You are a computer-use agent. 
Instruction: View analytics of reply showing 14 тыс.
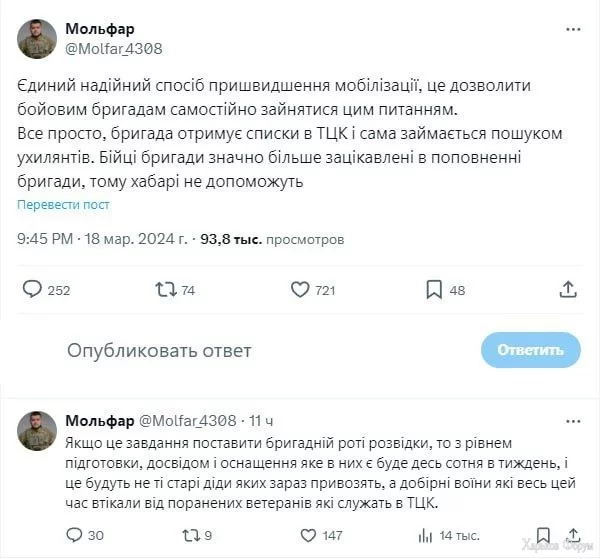click(x=421, y=535)
